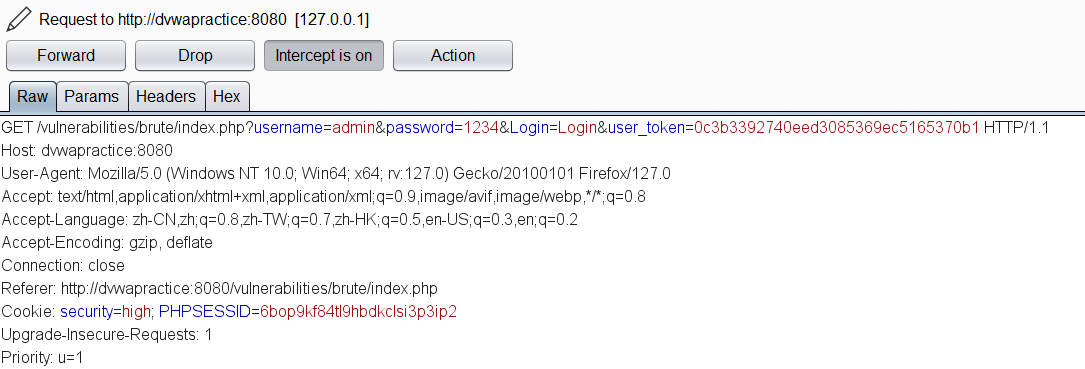Image resolution: width=1085 pixels, height=369 pixels.
Task: Click the username value admin
Action: tap(354, 128)
